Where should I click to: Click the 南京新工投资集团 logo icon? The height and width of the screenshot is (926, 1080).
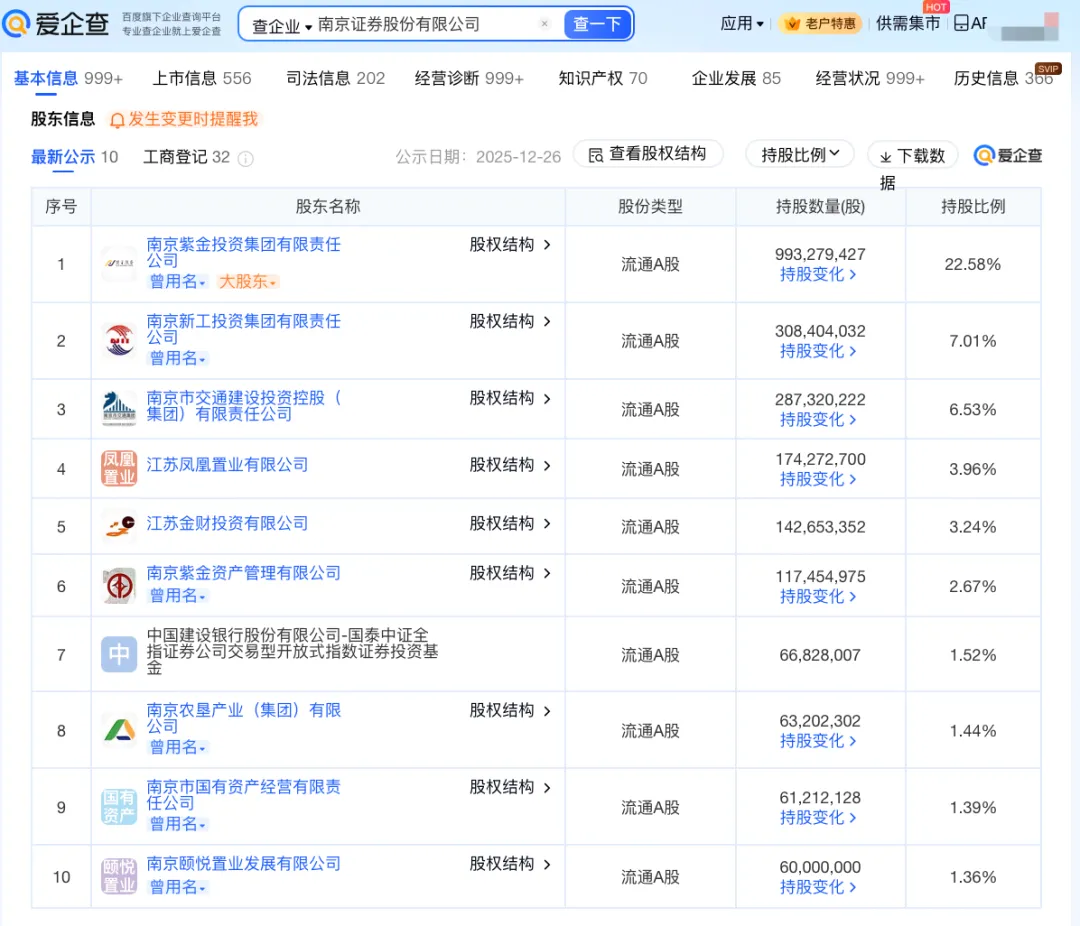click(x=119, y=340)
